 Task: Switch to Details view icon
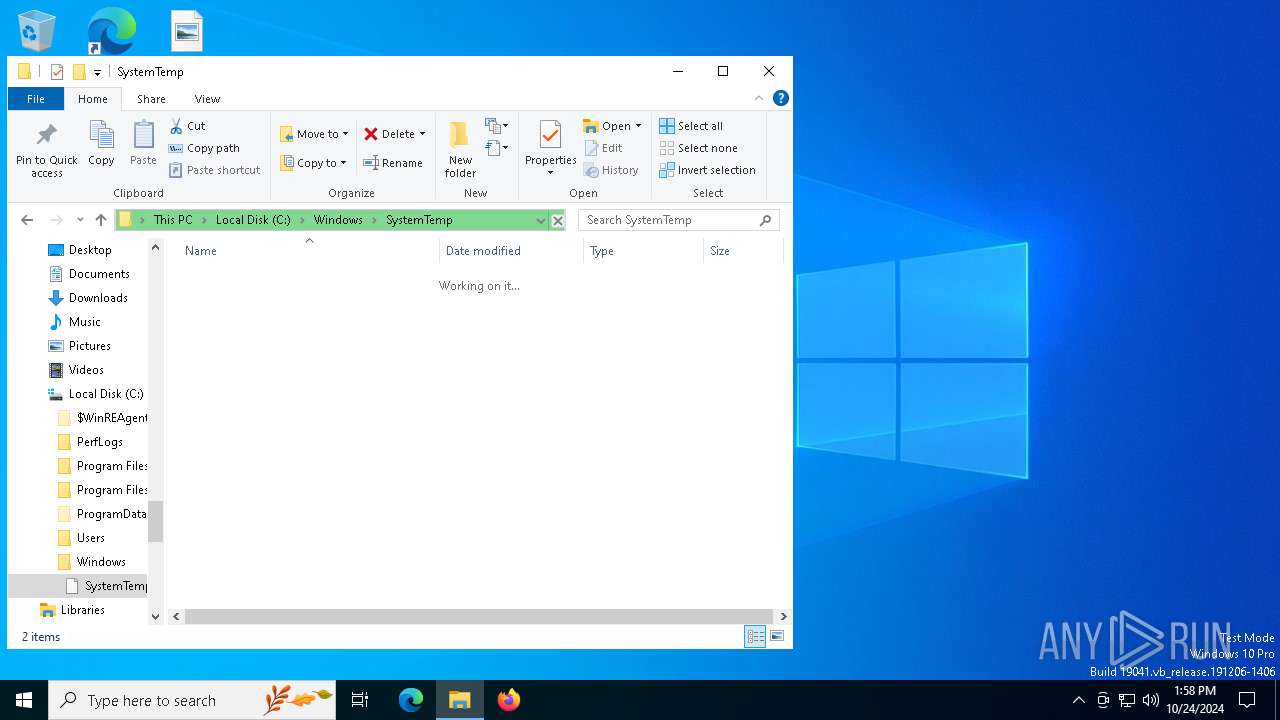[x=755, y=636]
